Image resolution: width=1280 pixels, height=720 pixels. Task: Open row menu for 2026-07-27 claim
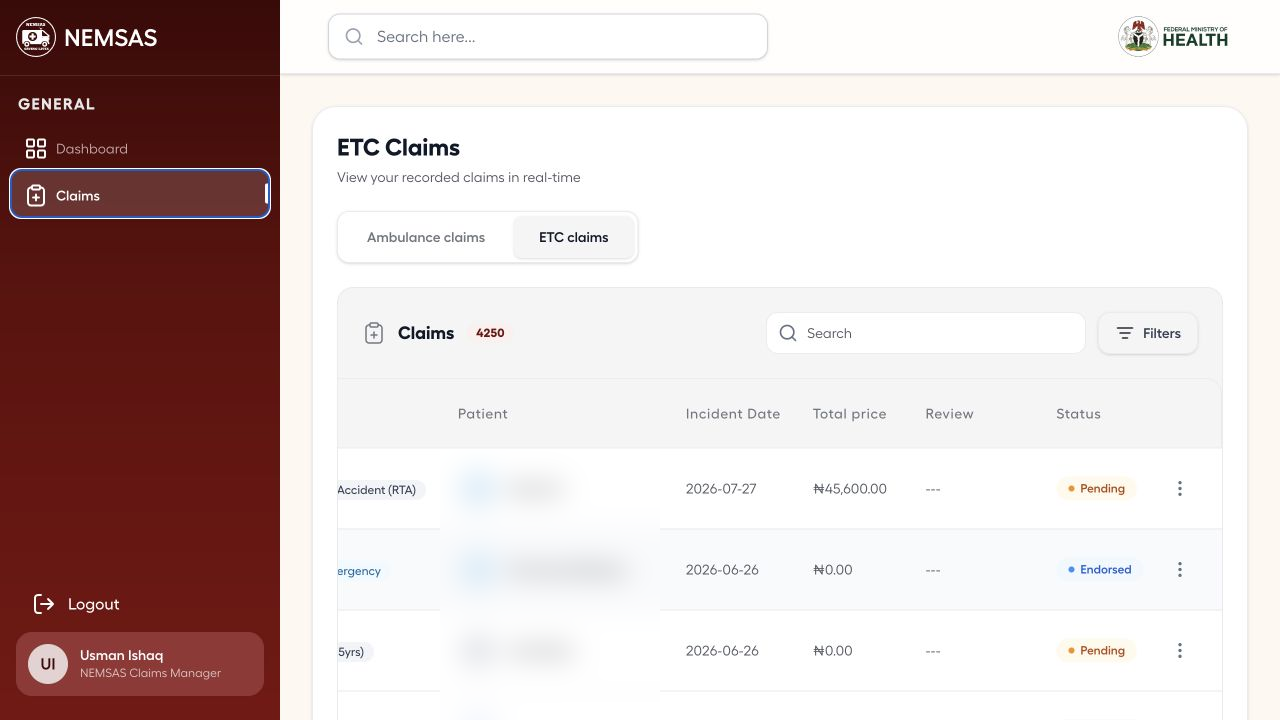pos(1180,489)
